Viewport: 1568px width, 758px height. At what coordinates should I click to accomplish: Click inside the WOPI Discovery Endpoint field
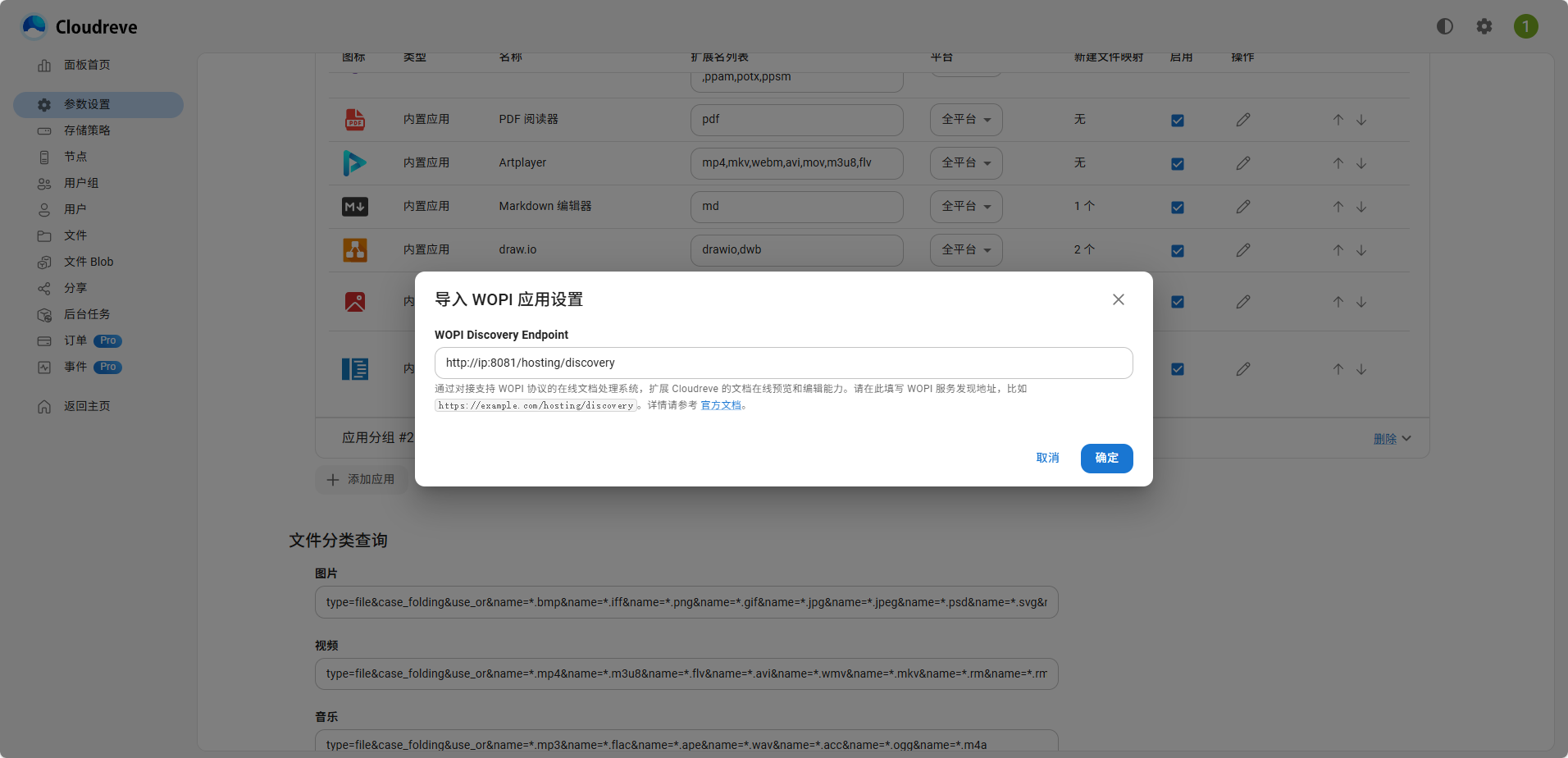point(782,362)
